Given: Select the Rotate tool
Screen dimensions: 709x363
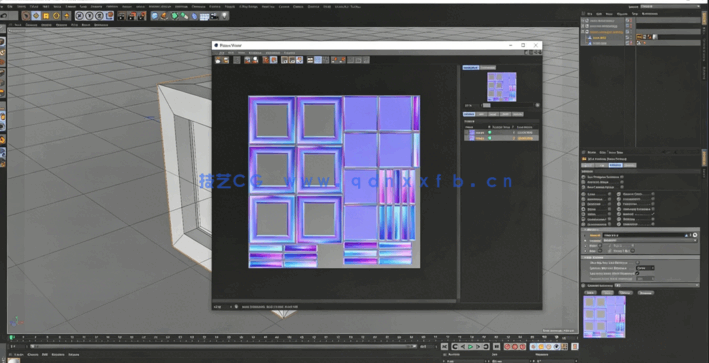Looking at the screenshot, I should coord(56,16).
